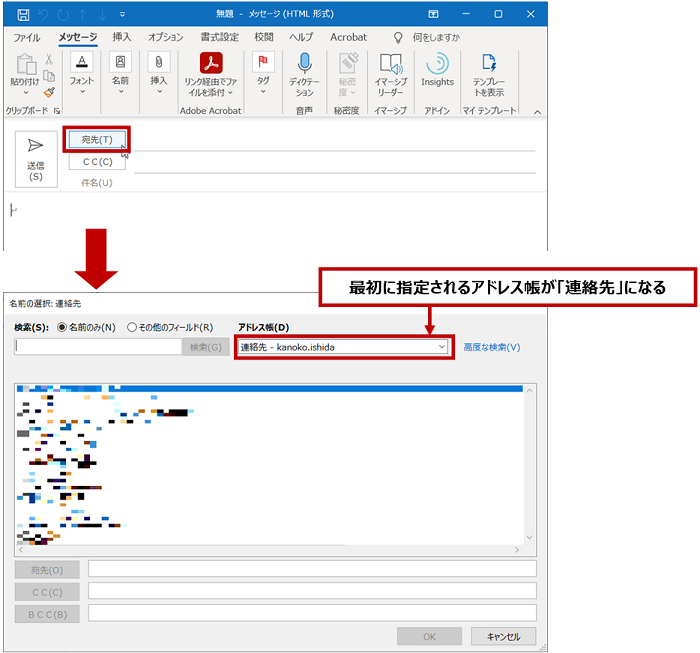Screen dimensions: 700x653
Task: Open the Immersive Reader (イマーシブリーダー) icon
Action: [389, 64]
